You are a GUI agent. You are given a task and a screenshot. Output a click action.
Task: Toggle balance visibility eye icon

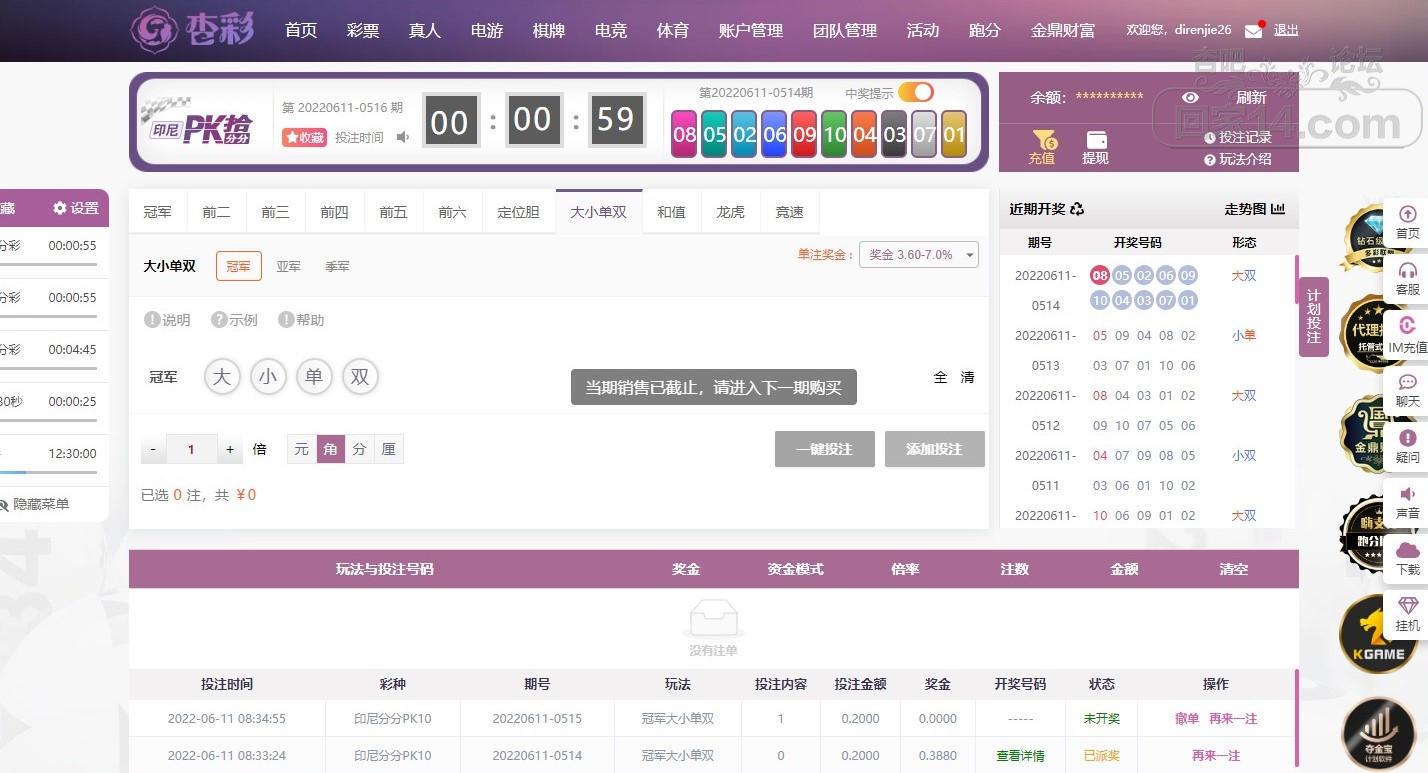[1190, 97]
